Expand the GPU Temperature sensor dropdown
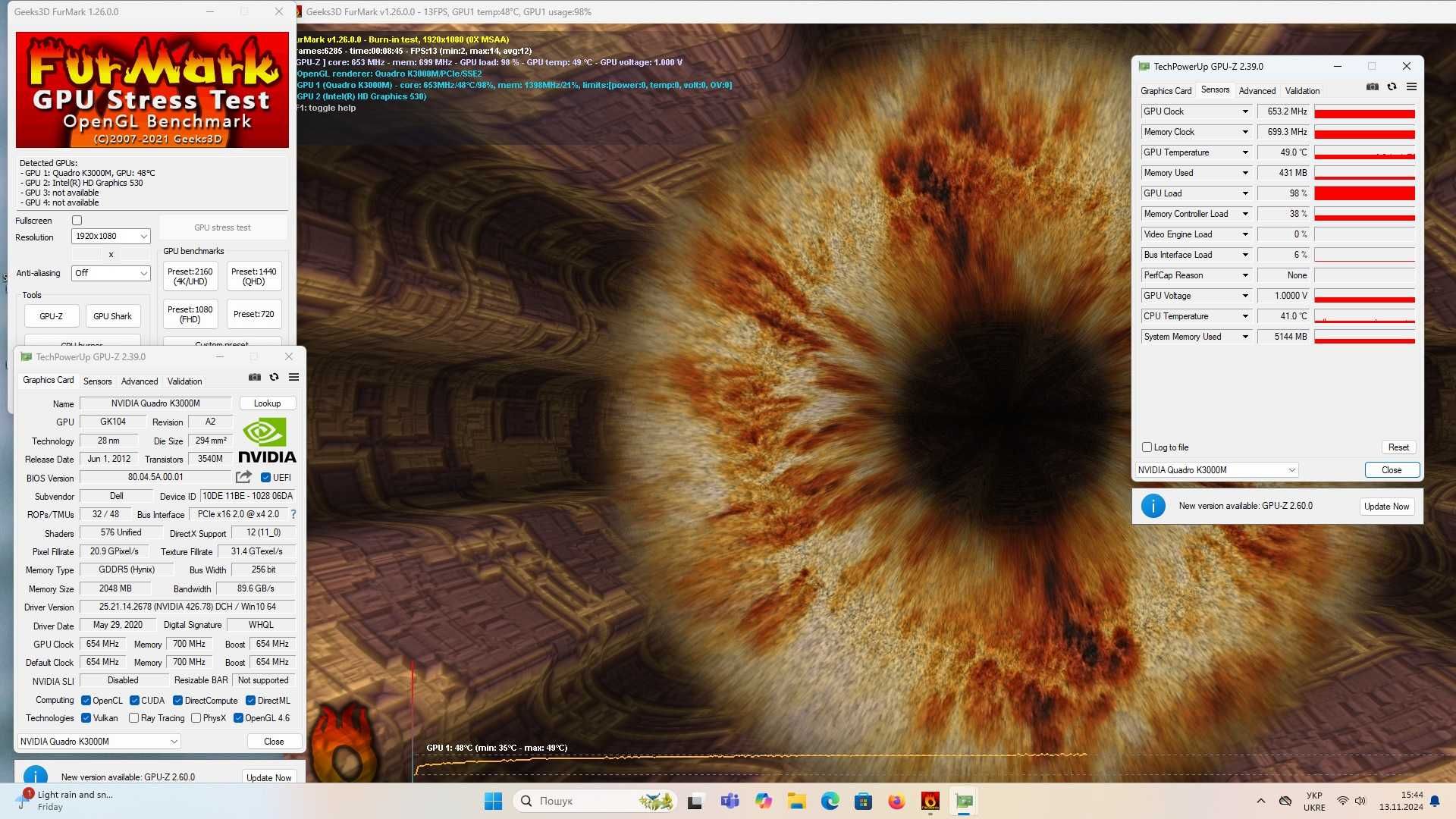Viewport: 1456px width, 819px height. [1245, 152]
